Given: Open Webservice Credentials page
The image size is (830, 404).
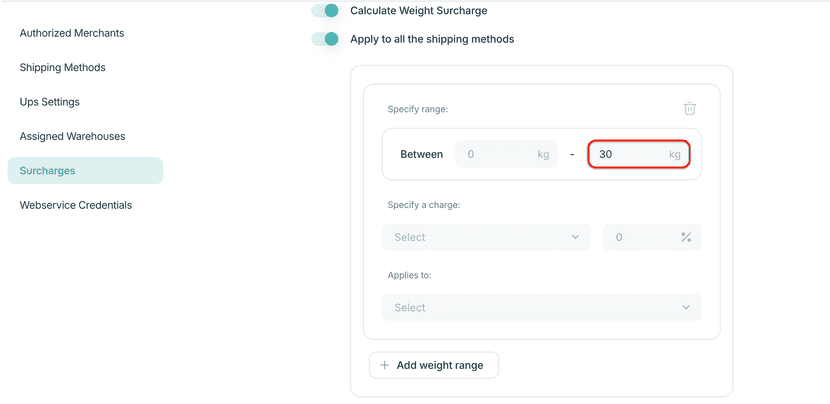Looking at the screenshot, I should [x=76, y=205].
